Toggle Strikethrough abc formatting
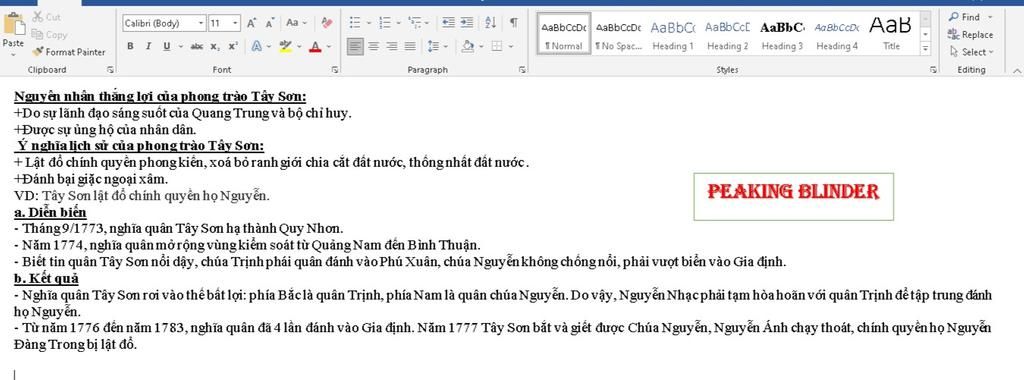Viewport: 1024px width, 380px height. point(197,46)
